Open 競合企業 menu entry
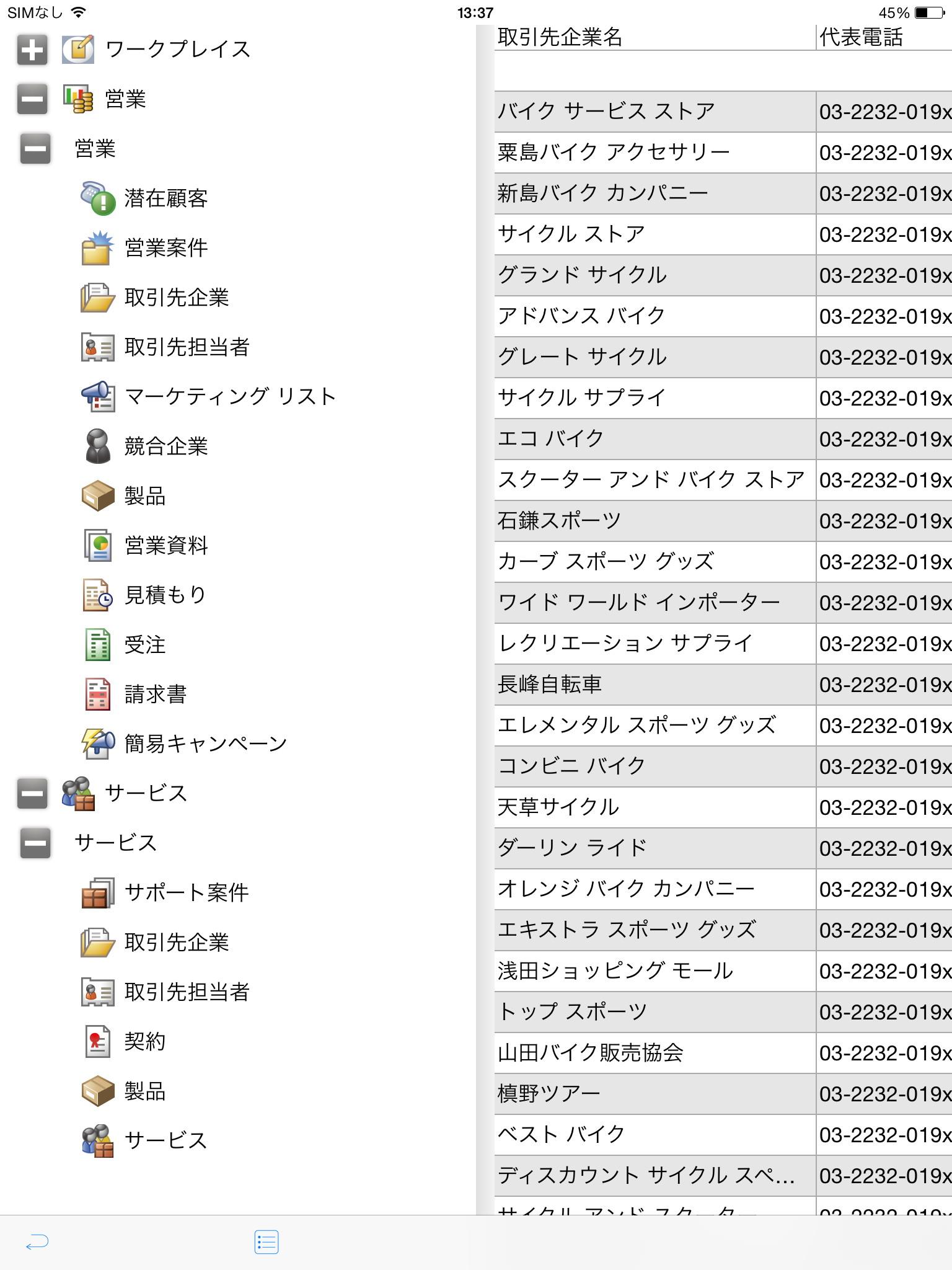Viewport: 952px width, 1270px height. (x=166, y=446)
